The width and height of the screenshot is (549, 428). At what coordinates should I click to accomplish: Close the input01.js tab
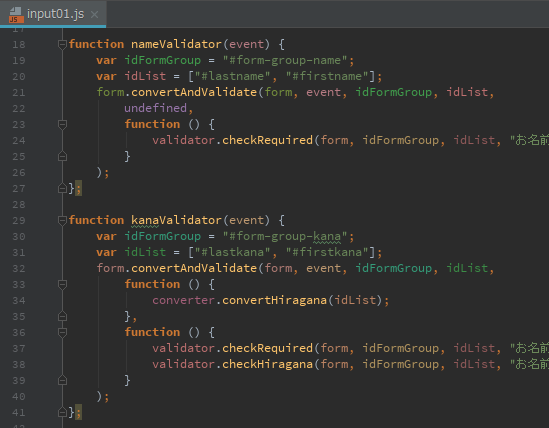click(x=94, y=14)
